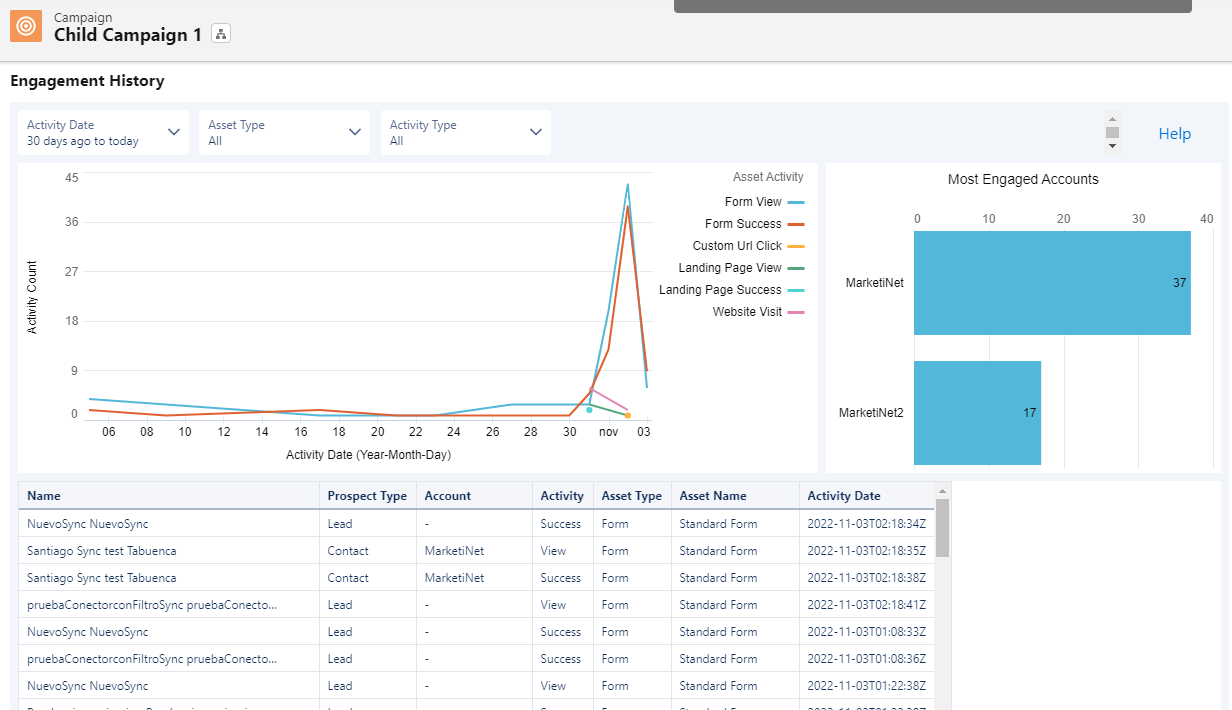Click MarketiNet account in 02:18:38Z row
The height and width of the screenshot is (710, 1232).
pos(454,578)
